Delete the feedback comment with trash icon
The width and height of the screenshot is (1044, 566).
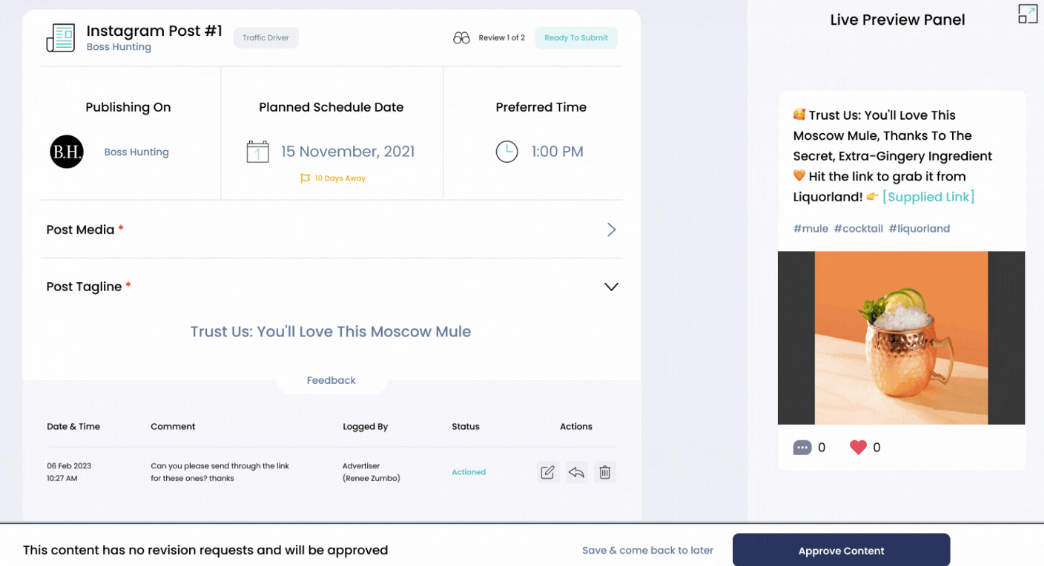(605, 472)
